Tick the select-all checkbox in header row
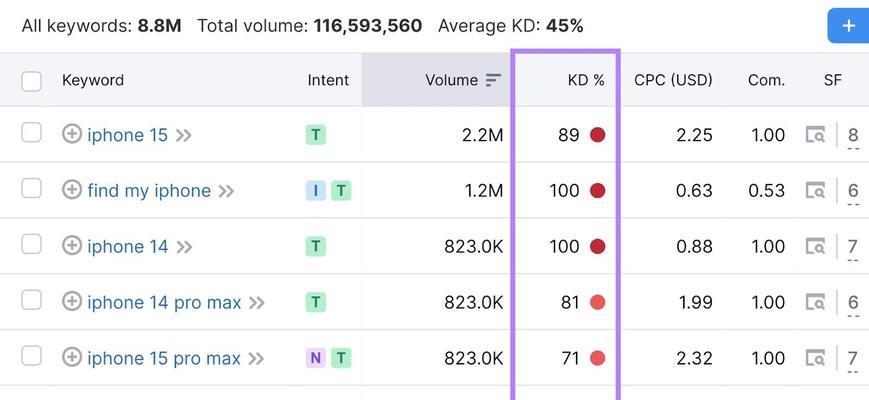This screenshot has height=400, width=869. tap(32, 81)
